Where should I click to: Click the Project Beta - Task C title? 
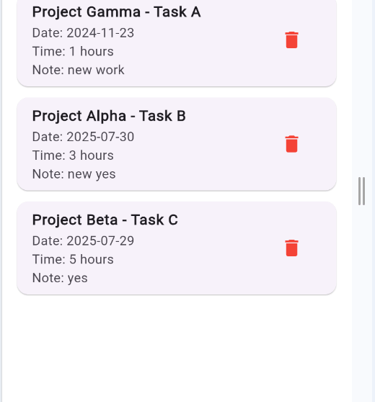coord(105,220)
